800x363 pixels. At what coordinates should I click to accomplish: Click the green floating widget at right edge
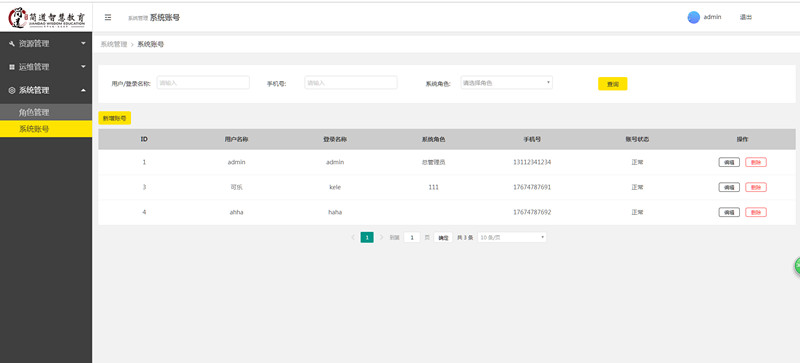tap(796, 266)
